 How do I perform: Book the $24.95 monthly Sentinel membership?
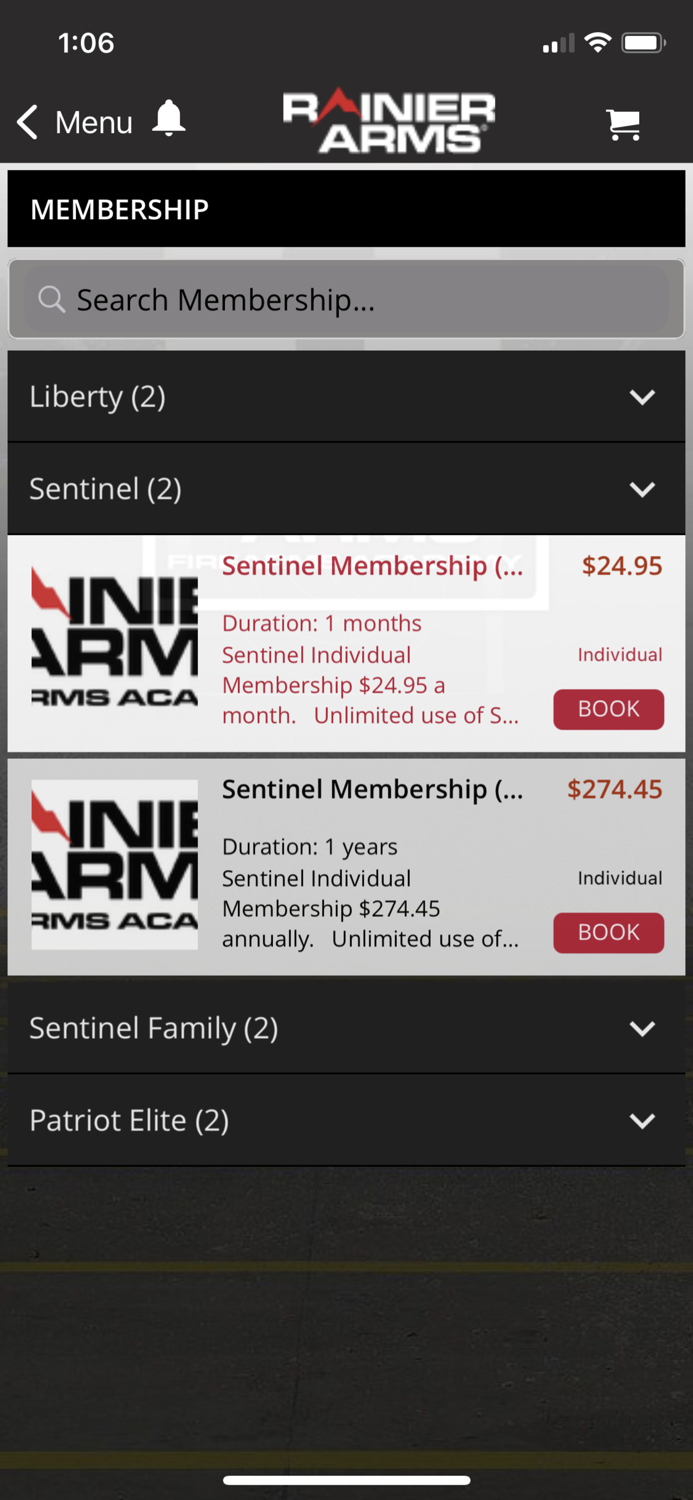coord(608,709)
